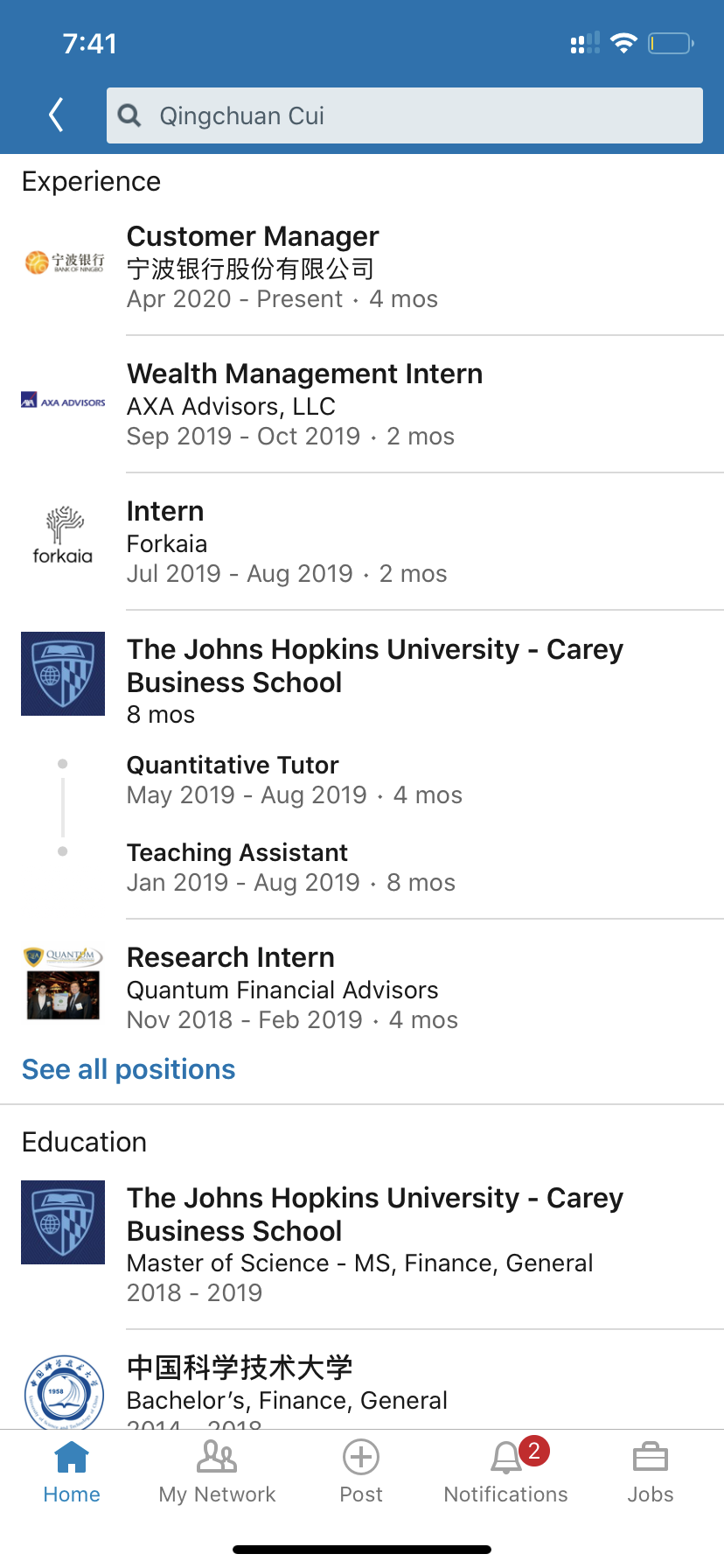This screenshot has height=1568, width=724.
Task: Create a new Post
Action: pyautogui.click(x=361, y=1472)
